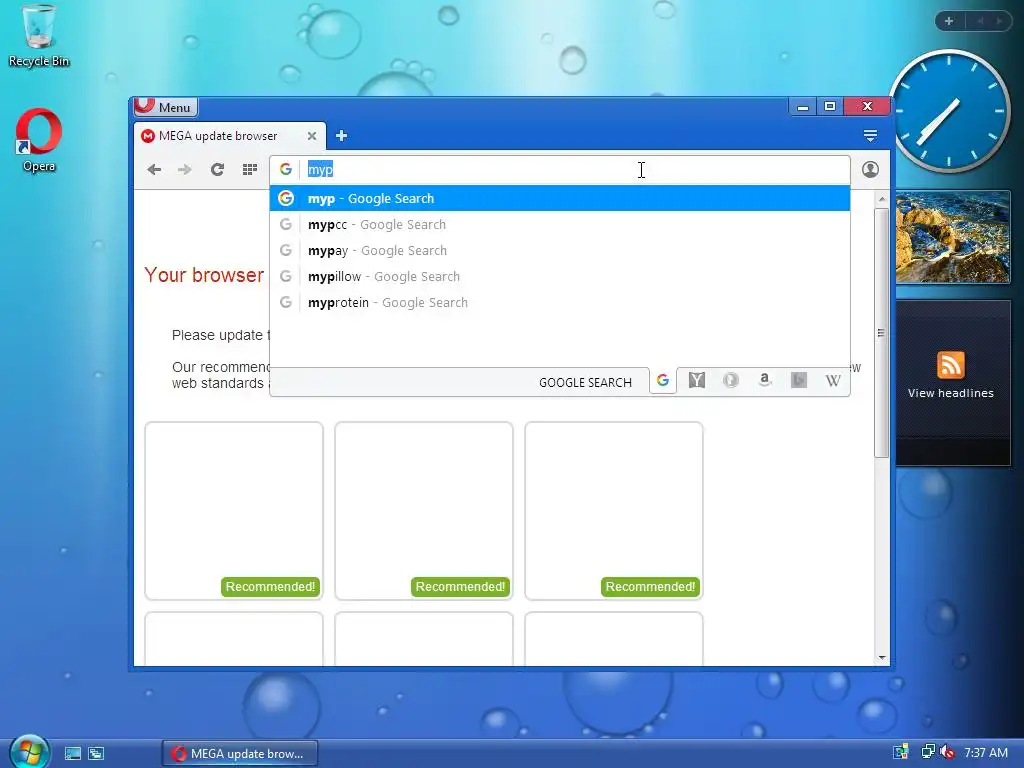Open Recycle Bin desktop icon
1024x768 pixels.
tap(39, 36)
